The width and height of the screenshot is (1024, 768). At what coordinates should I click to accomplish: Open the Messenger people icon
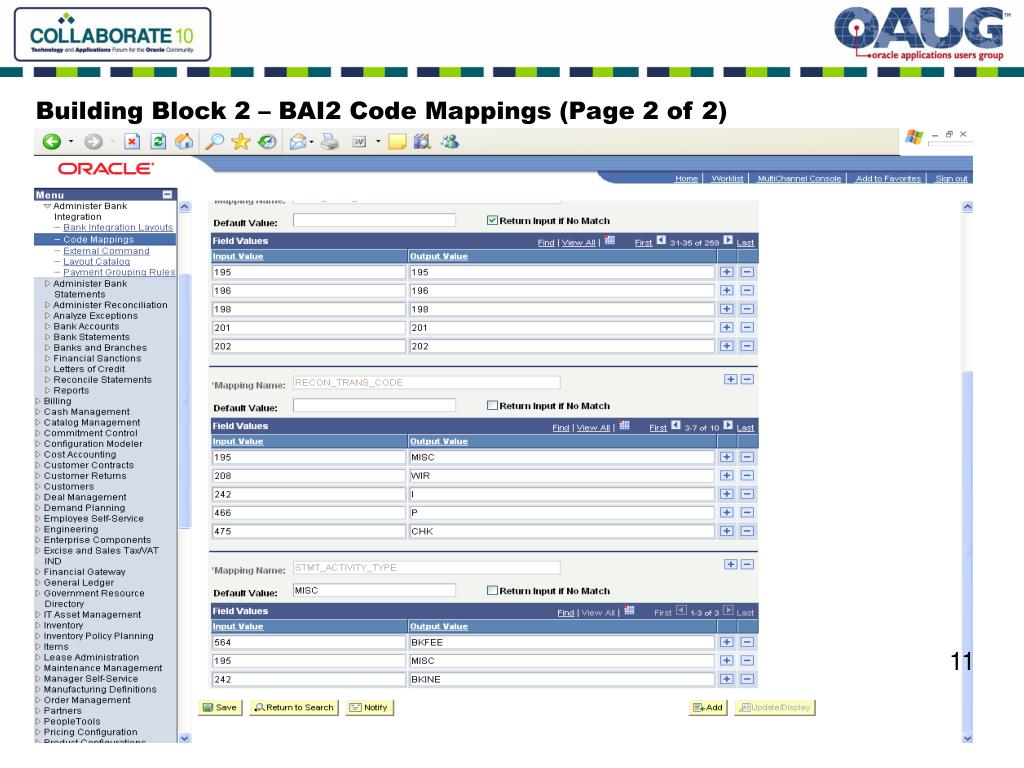click(450, 141)
